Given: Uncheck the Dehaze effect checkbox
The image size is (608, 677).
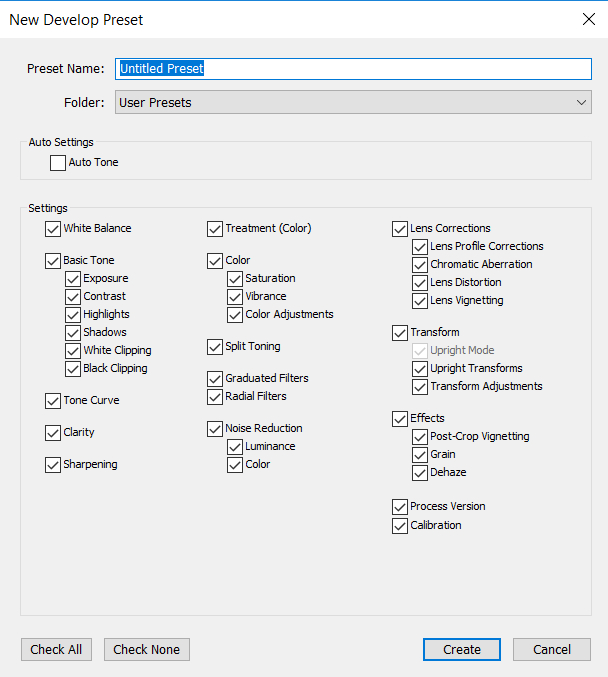Looking at the screenshot, I should click(420, 473).
